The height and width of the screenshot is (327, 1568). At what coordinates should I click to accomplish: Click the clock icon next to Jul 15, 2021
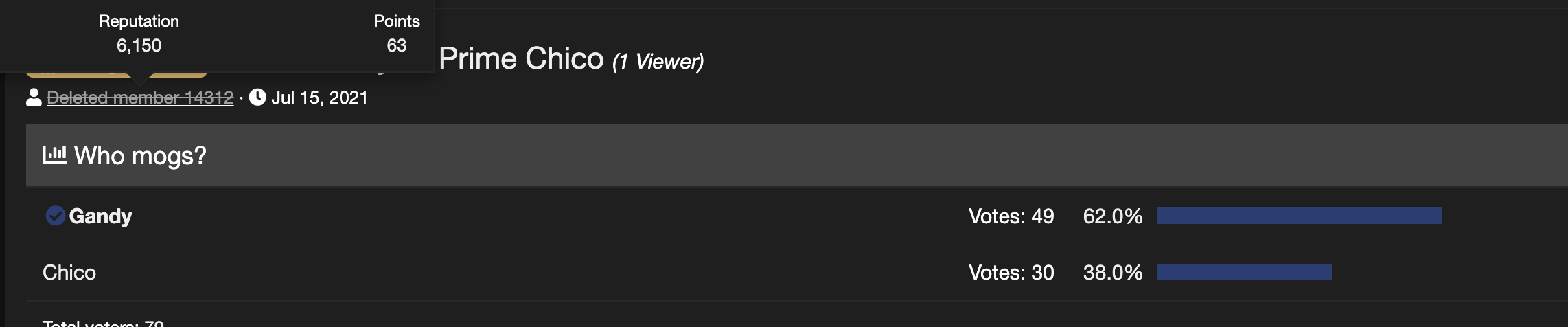[257, 98]
